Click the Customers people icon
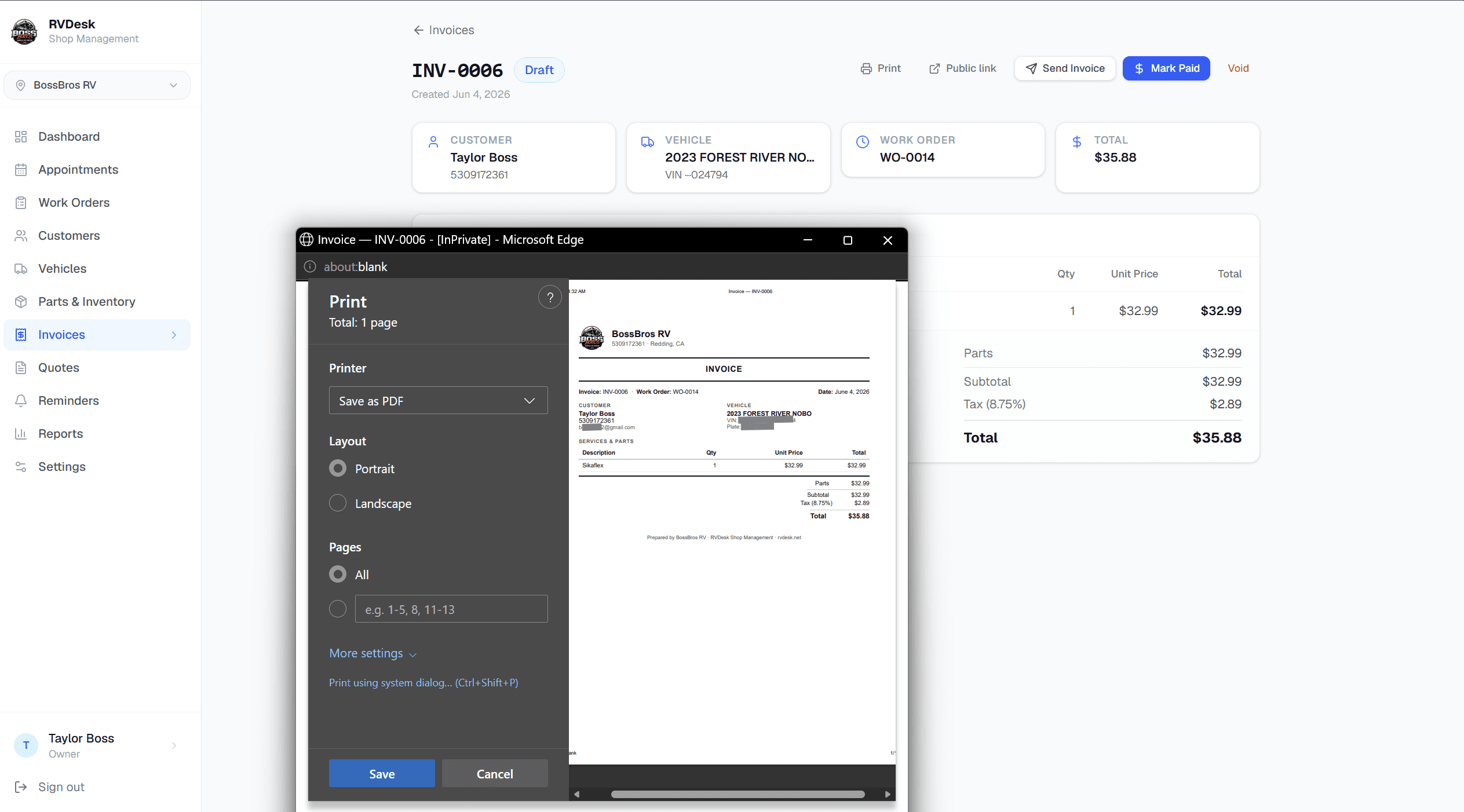This screenshot has width=1464, height=812. pos(21,236)
